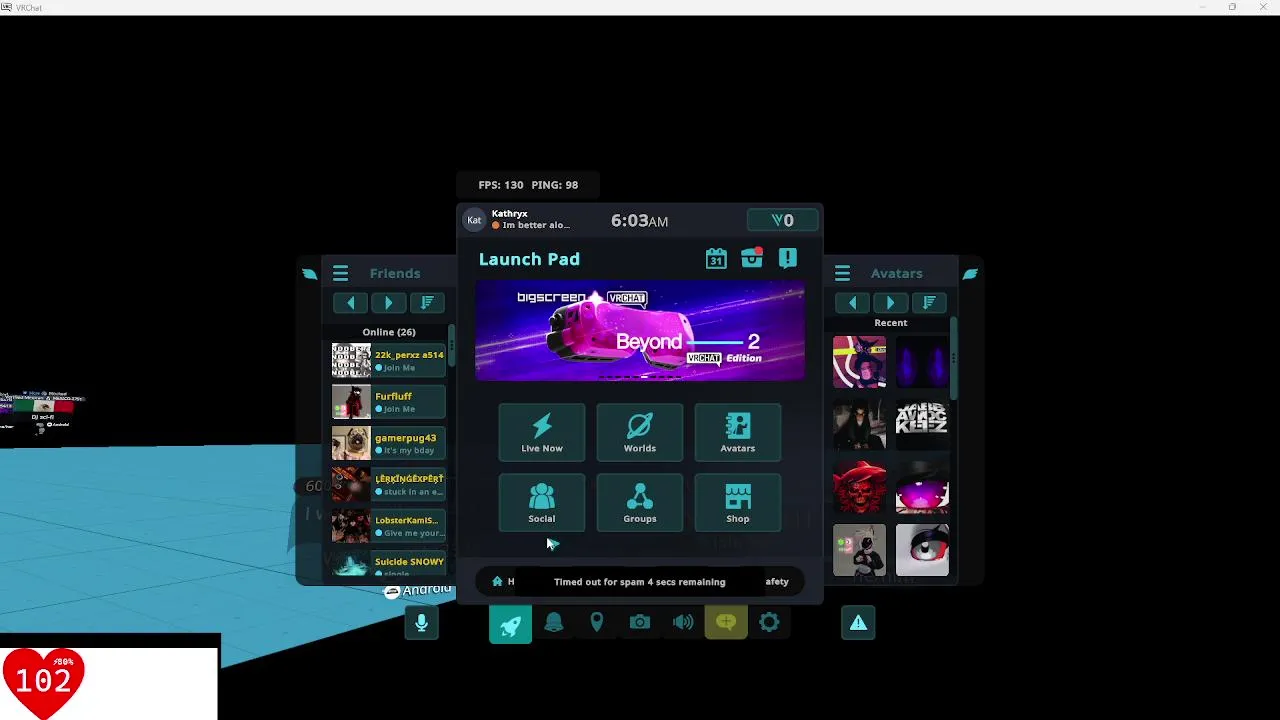Minimize the VRChat window

1203,7
